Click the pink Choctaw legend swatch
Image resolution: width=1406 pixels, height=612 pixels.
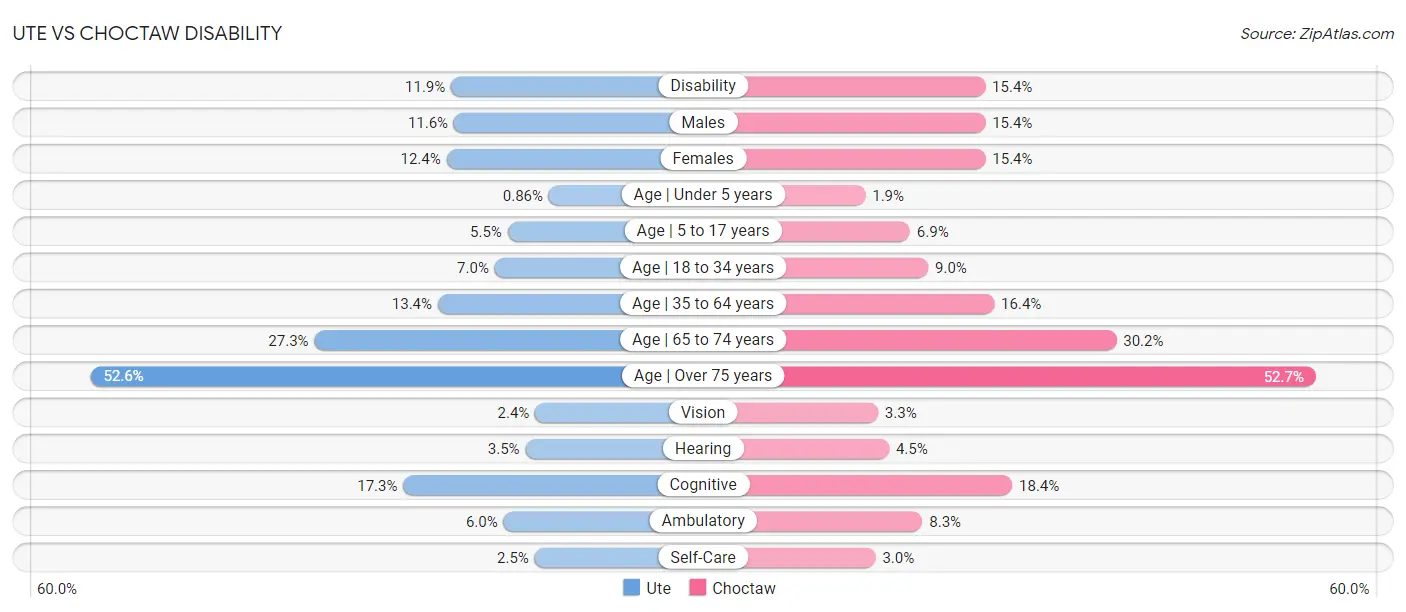coord(697,588)
